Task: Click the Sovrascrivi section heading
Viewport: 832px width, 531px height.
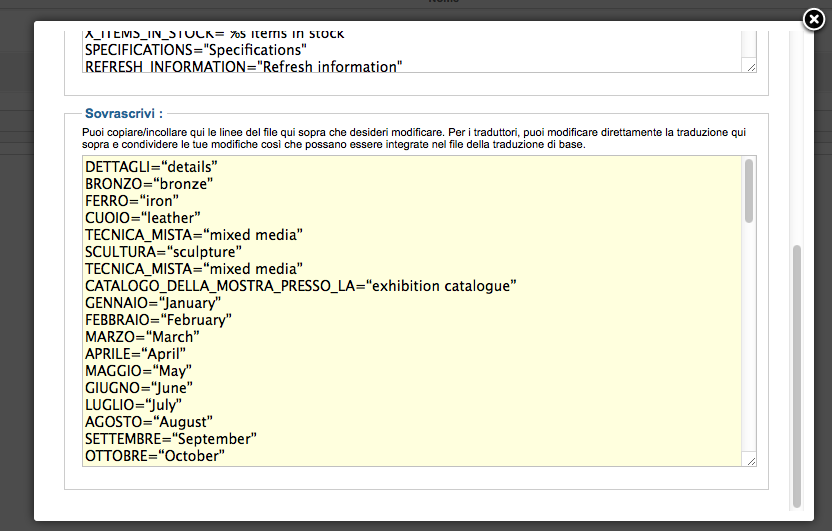Action: pos(124,114)
